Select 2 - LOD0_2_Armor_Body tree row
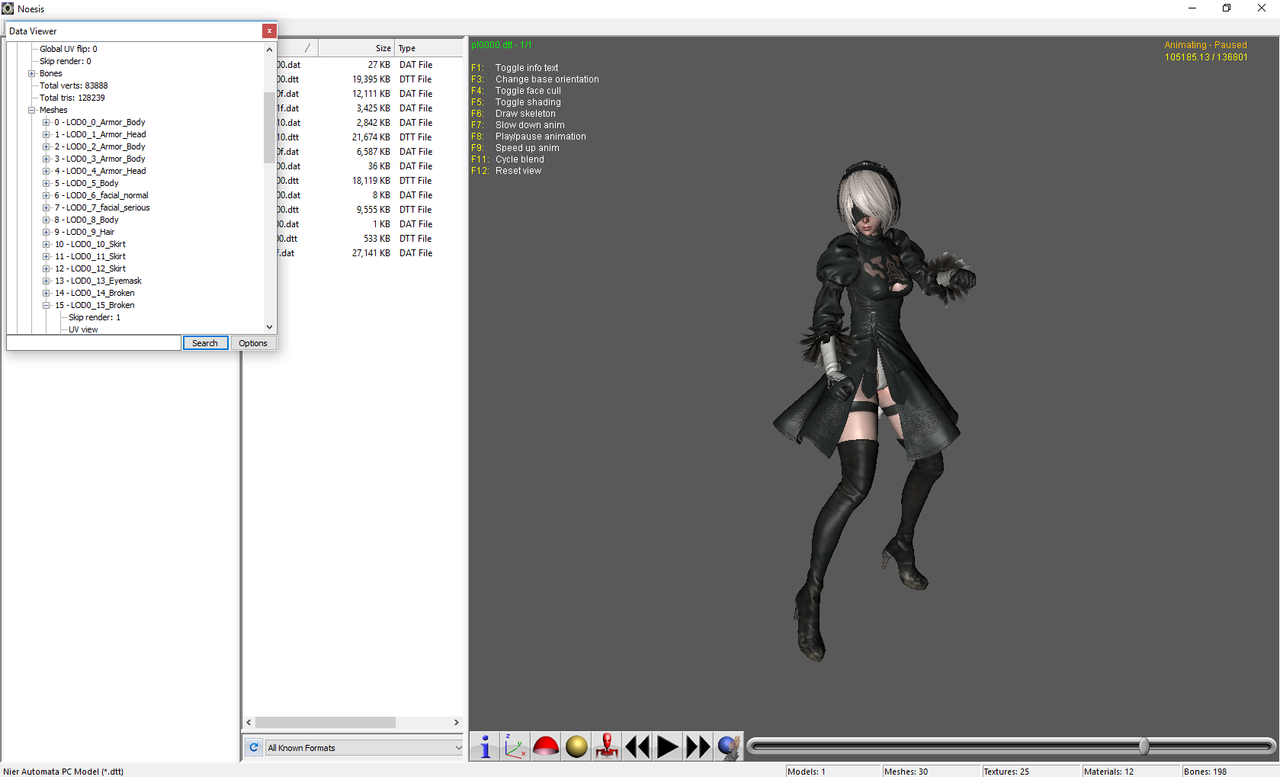Screen dimensions: 1280x777 100,147
